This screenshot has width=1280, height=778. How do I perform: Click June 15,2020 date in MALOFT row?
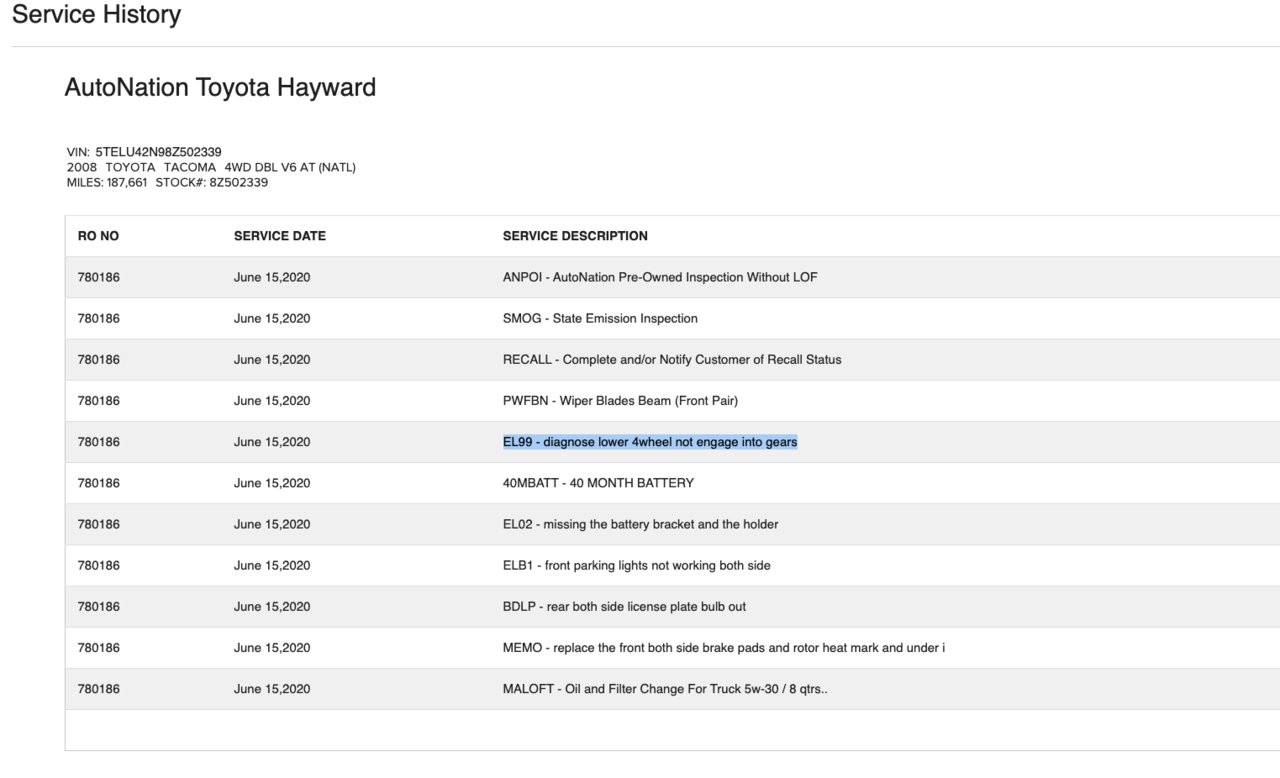tap(272, 688)
